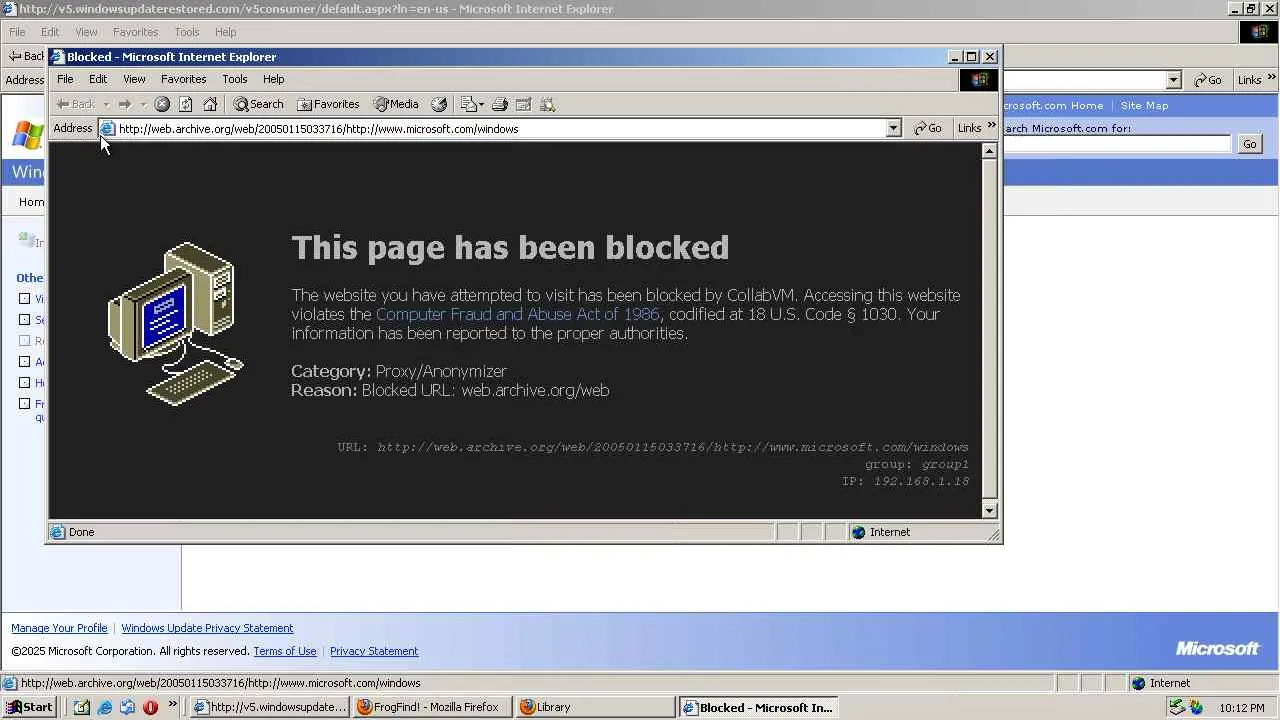Open the Windows Update Privacy Statement link
The image size is (1280, 720).
[x=207, y=628]
